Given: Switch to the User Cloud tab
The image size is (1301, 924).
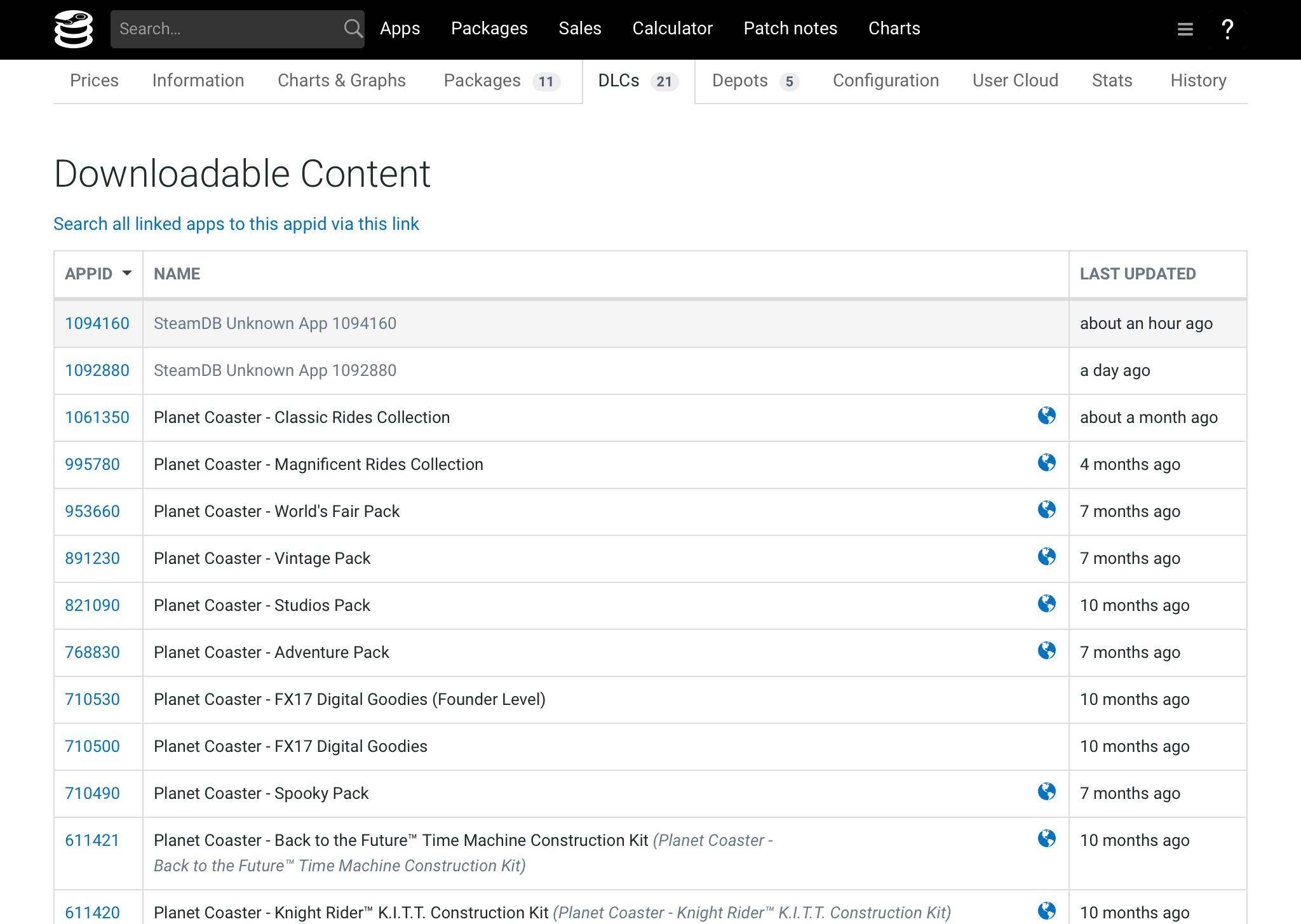Looking at the screenshot, I should tap(1015, 81).
